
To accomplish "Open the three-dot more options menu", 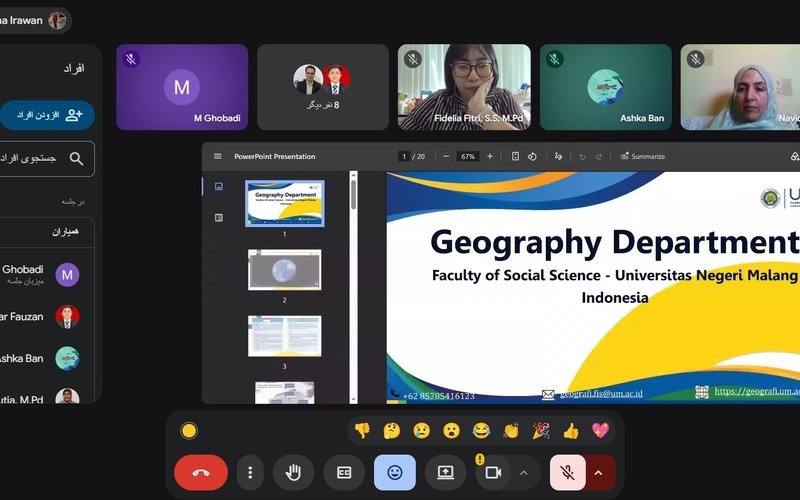I will [250, 472].
